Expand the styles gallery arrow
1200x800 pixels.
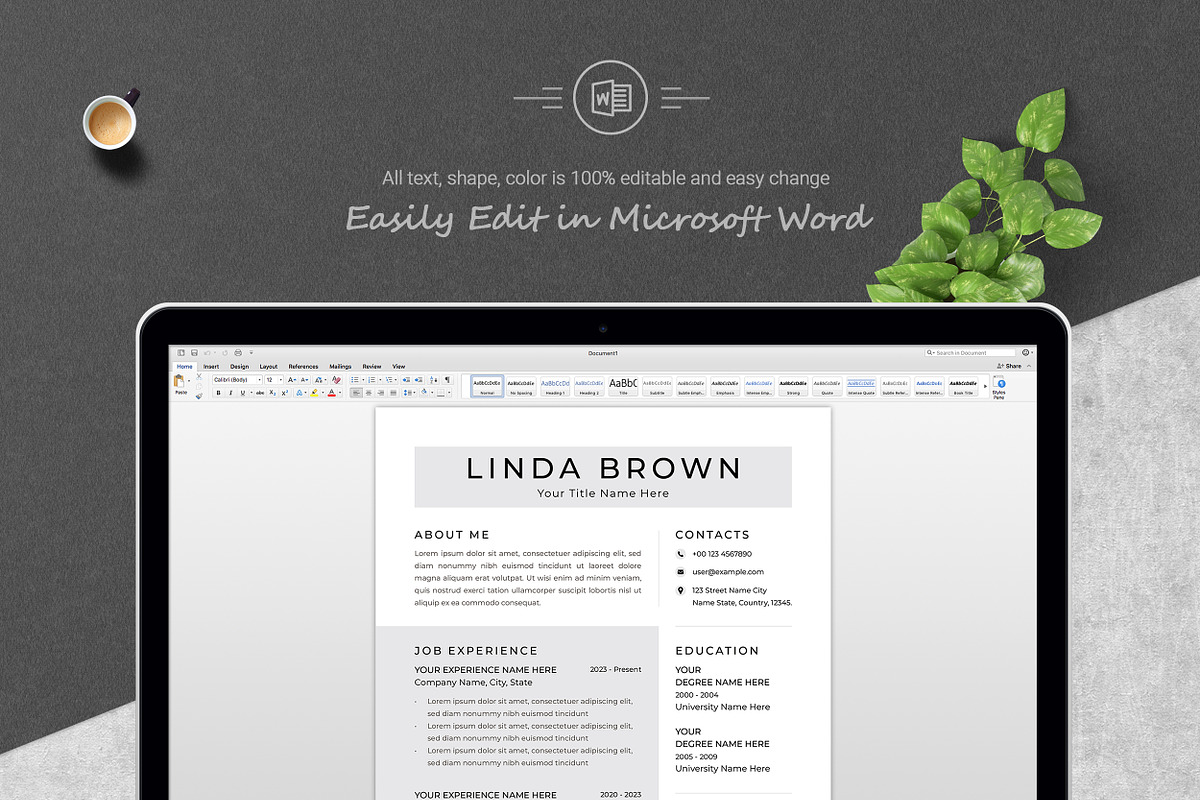[x=985, y=386]
